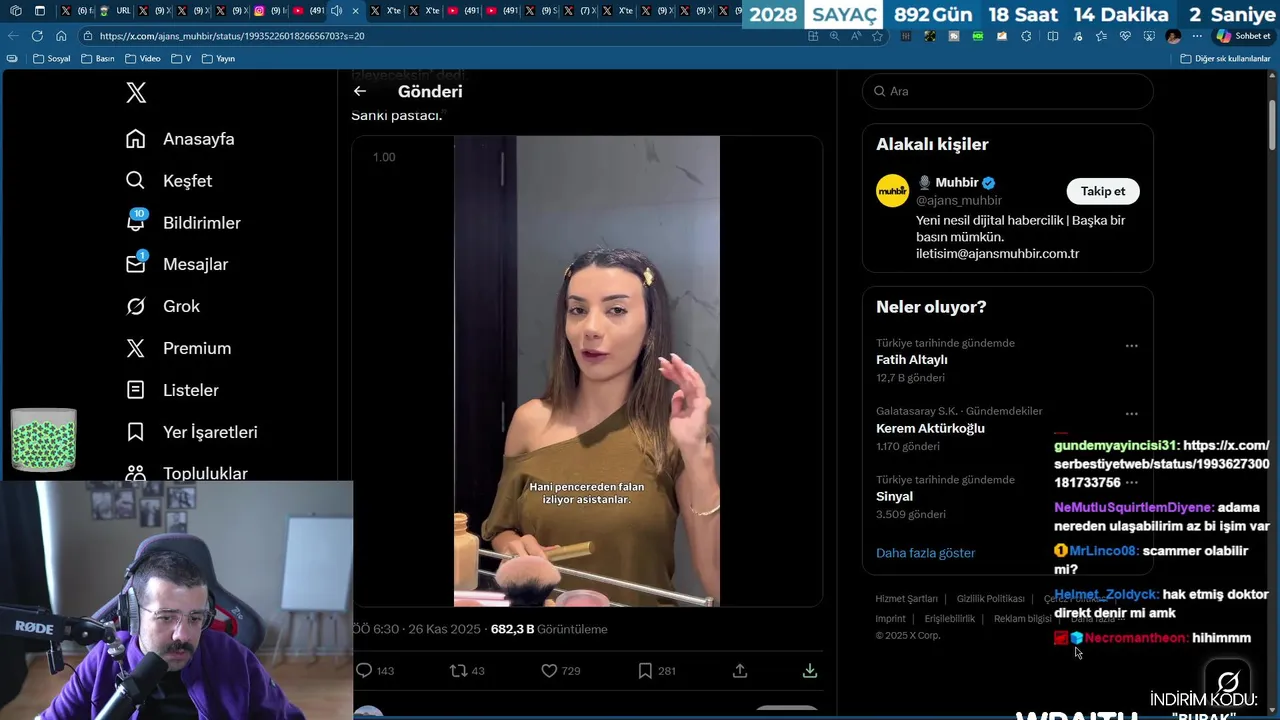Screen dimensions: 1280x720
Task: Mute the tab via speaker icon
Action: (x=336, y=11)
